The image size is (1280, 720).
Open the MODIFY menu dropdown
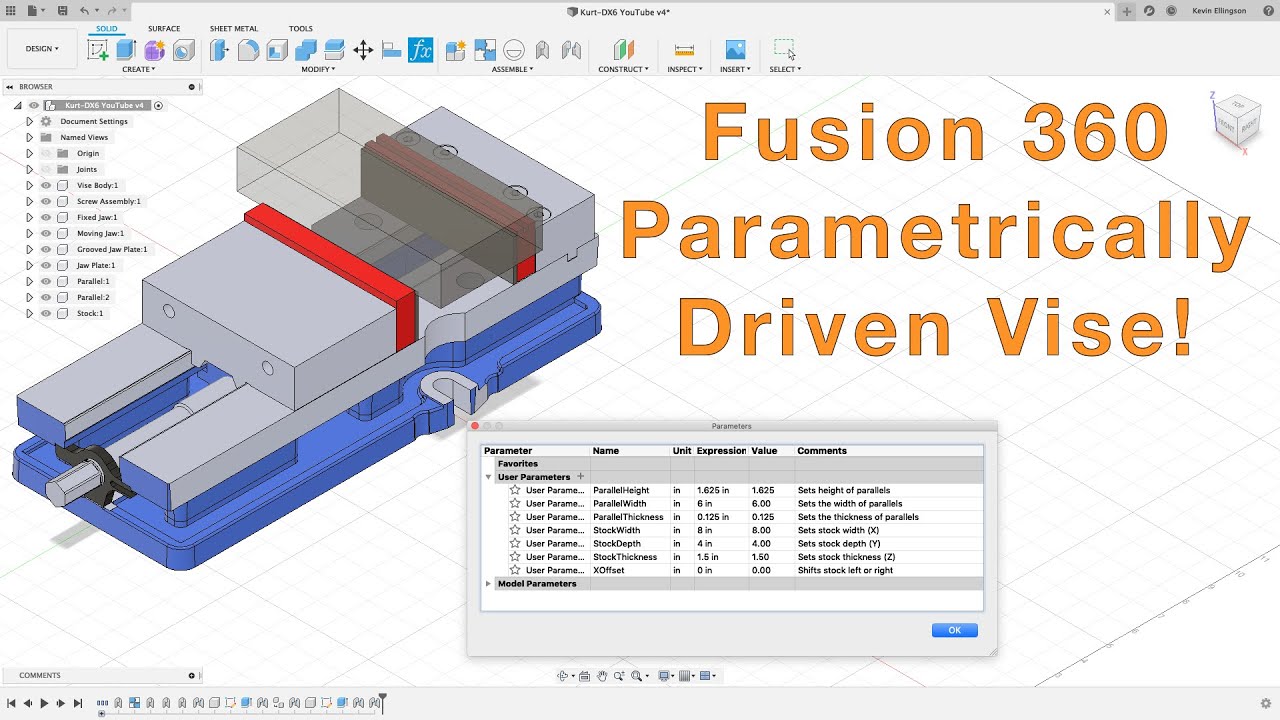[318, 69]
